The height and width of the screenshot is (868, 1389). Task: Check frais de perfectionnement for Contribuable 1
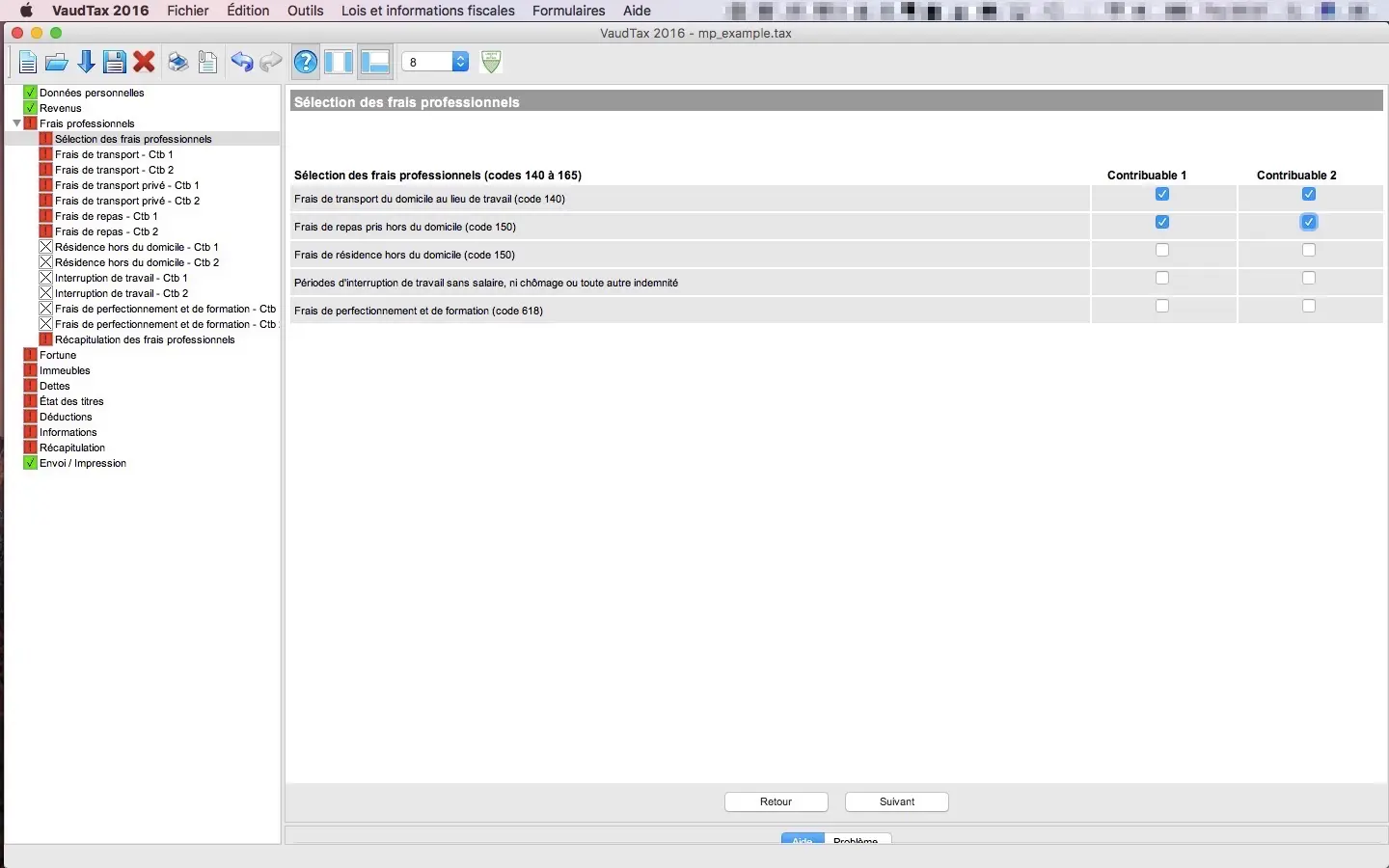(1162, 306)
